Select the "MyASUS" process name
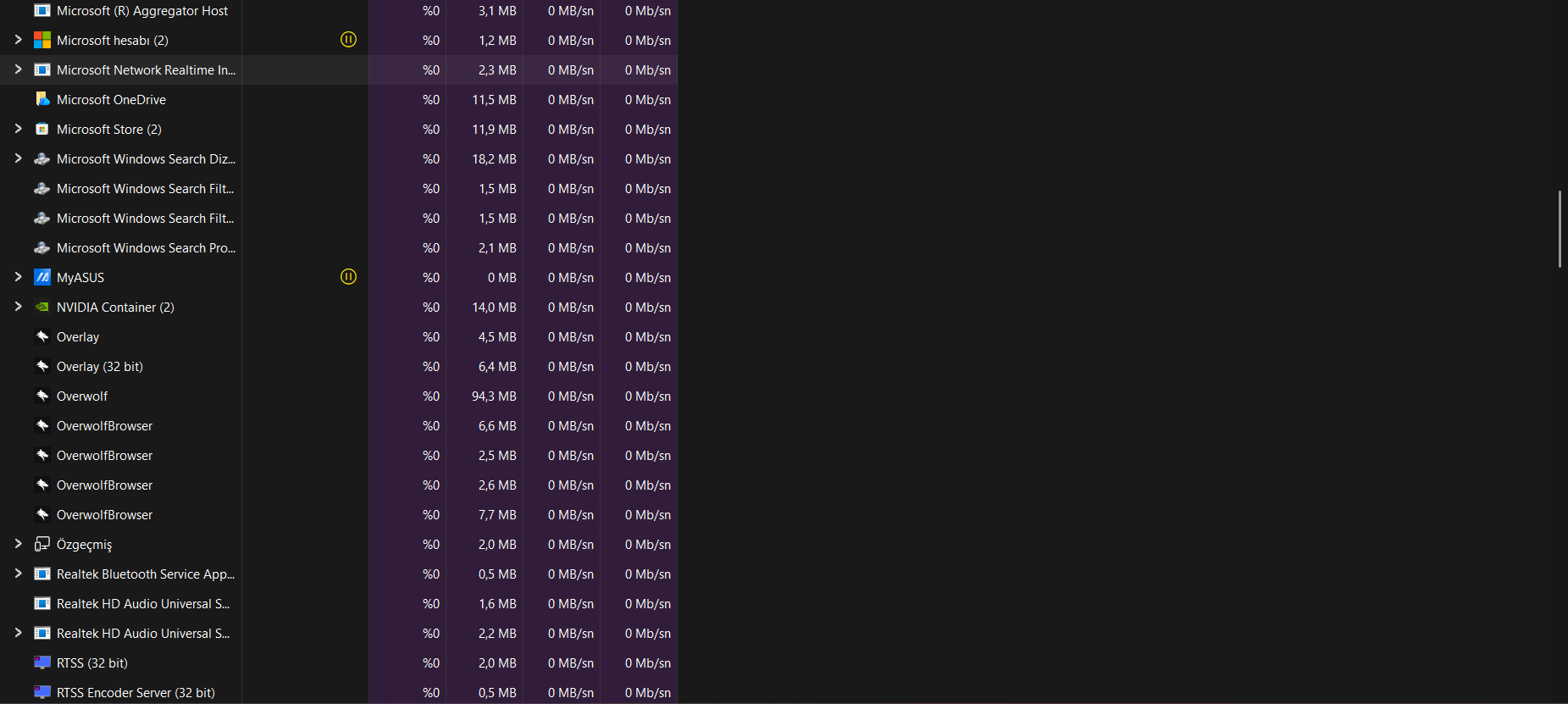 (x=80, y=278)
